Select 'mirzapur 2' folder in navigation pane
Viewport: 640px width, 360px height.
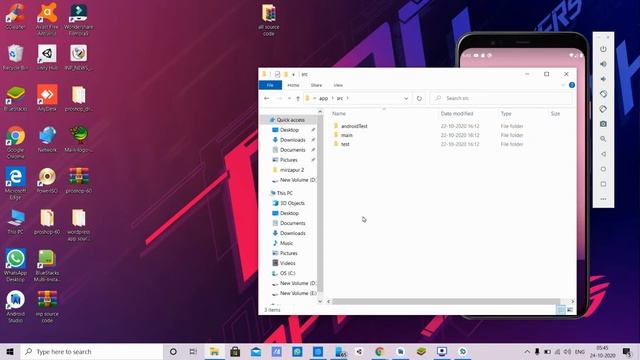click(x=291, y=170)
